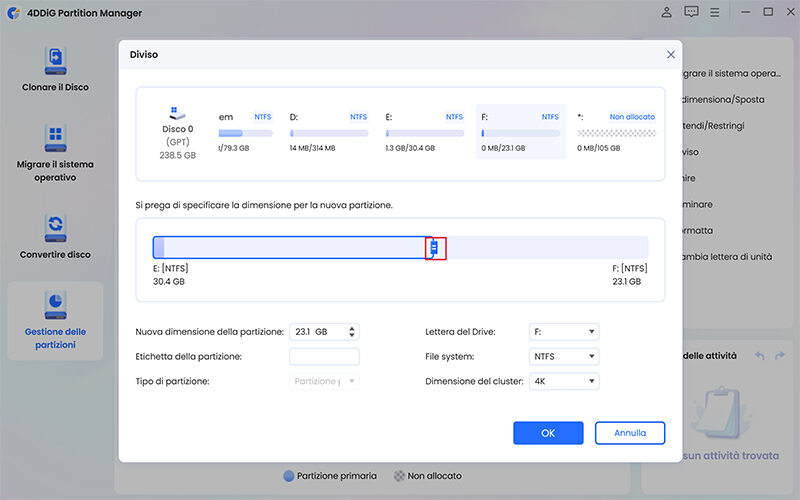Open the File system NTFS dropdown

[x=564, y=356]
